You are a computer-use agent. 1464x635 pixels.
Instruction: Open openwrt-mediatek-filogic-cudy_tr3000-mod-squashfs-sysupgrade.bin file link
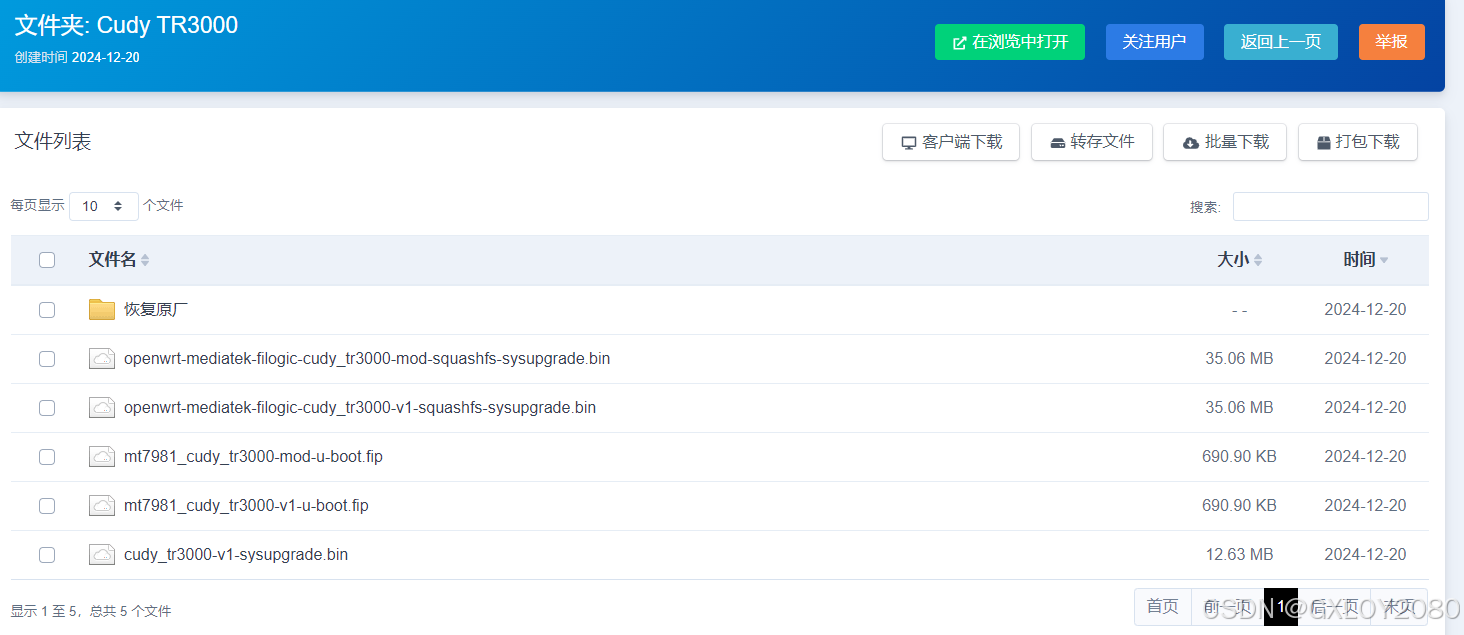click(x=367, y=359)
